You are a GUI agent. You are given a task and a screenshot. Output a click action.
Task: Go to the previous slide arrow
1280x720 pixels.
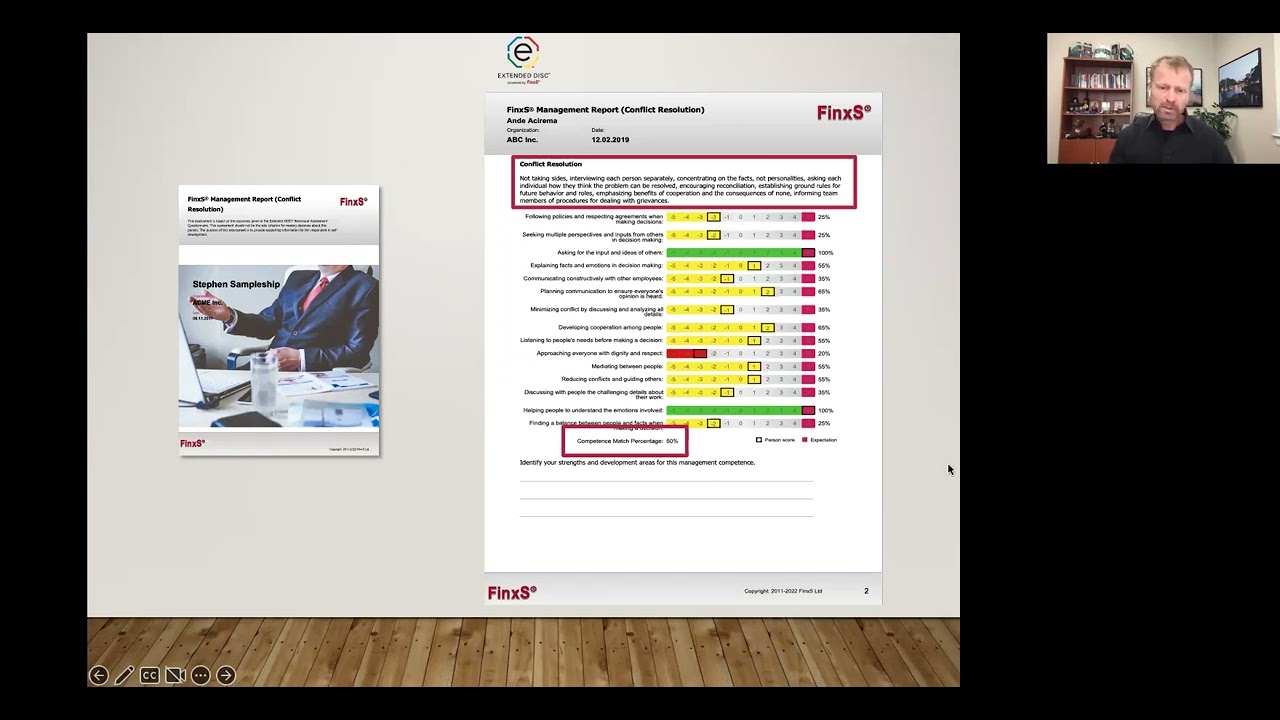click(x=98, y=675)
